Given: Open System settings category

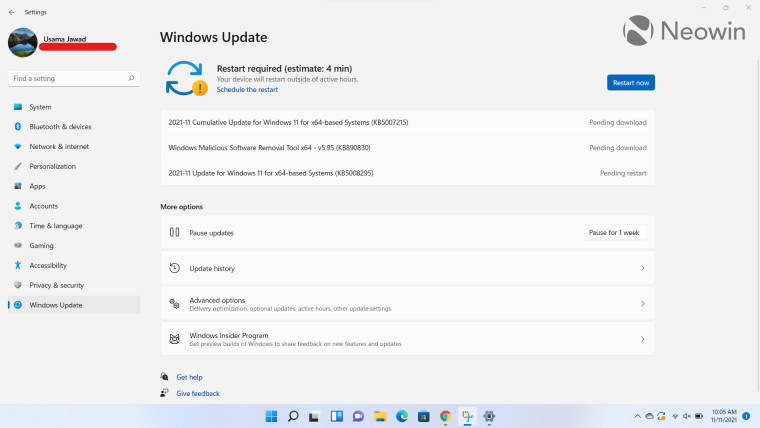Looking at the screenshot, I should click(74, 107).
